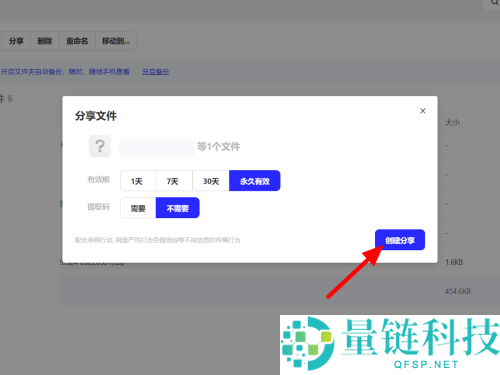Choose 需要 for extraction code

click(138, 208)
